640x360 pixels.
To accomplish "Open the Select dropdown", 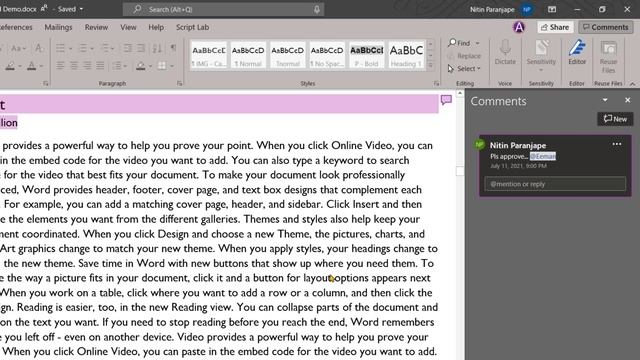I will coord(464,69).
